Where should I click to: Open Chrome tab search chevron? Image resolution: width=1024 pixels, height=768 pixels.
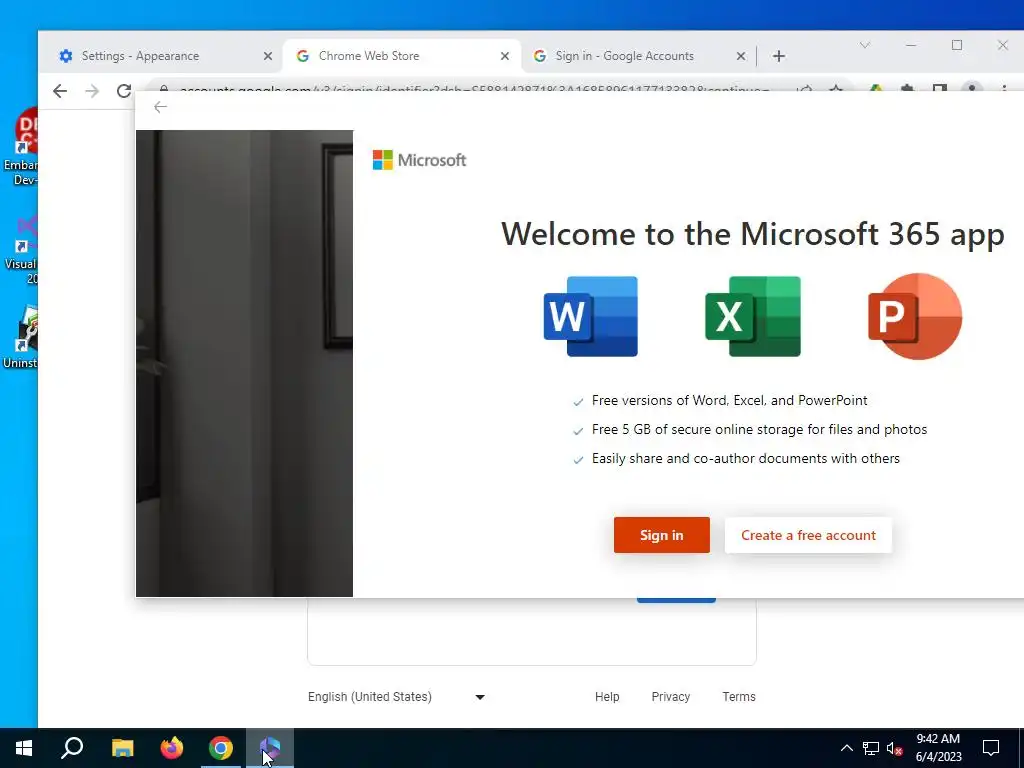coord(865,45)
